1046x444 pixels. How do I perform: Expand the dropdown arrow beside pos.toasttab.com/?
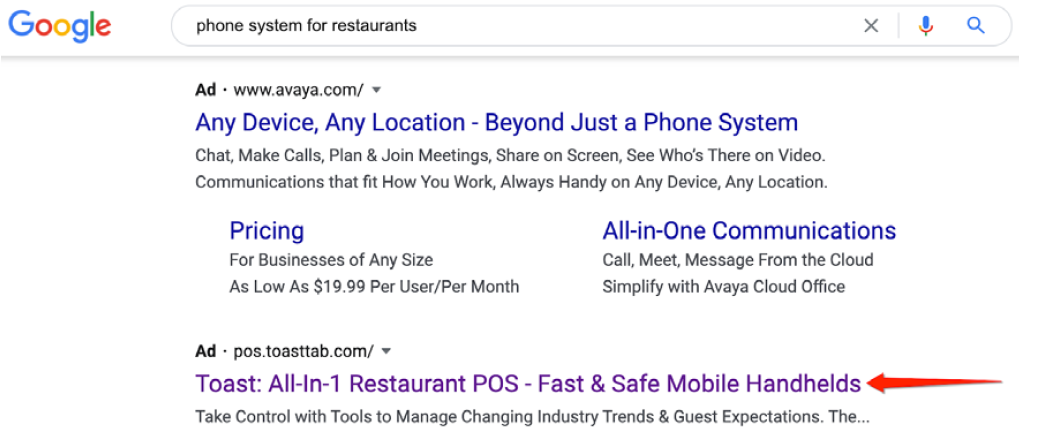pyautogui.click(x=386, y=351)
